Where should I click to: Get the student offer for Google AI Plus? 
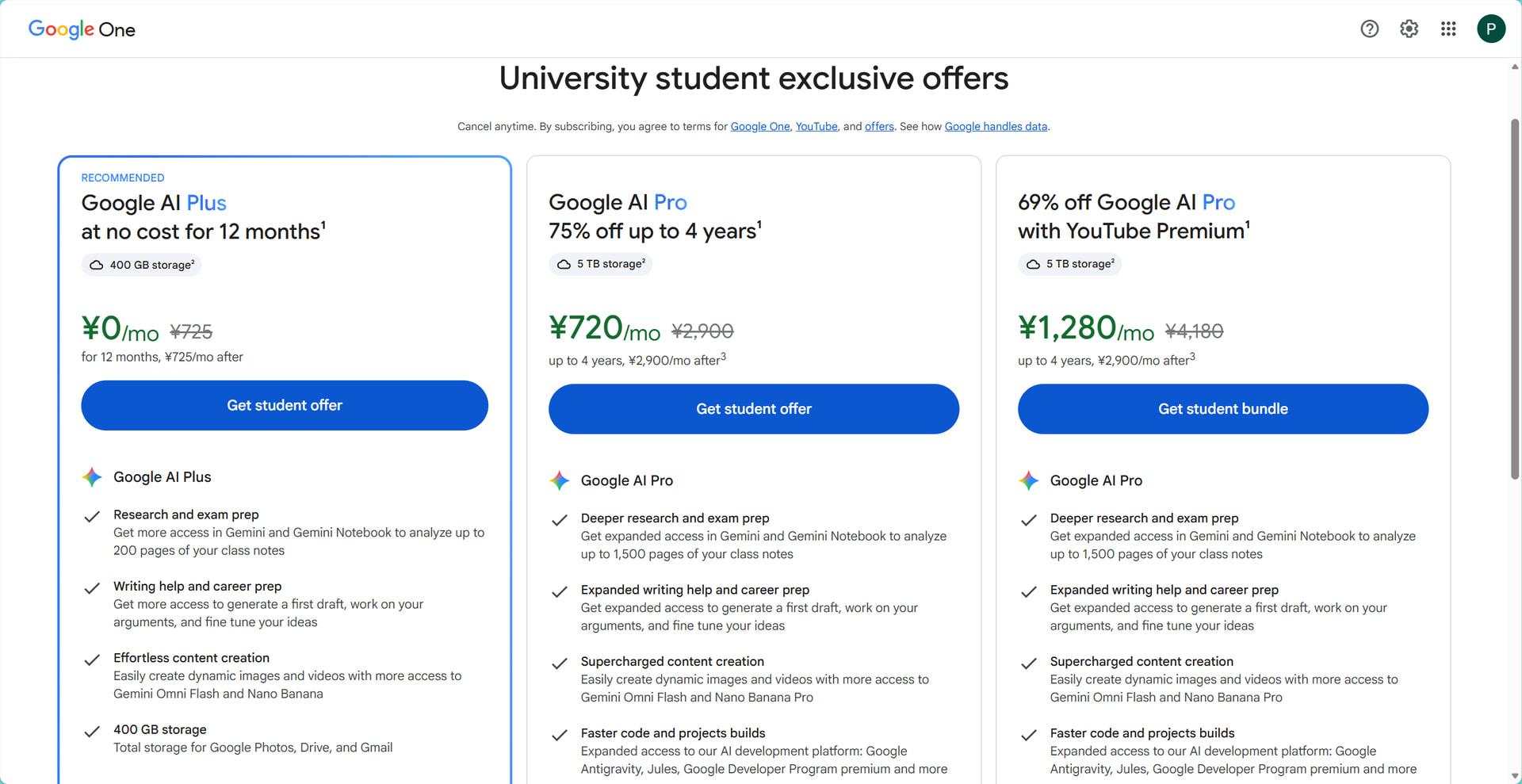pos(285,405)
